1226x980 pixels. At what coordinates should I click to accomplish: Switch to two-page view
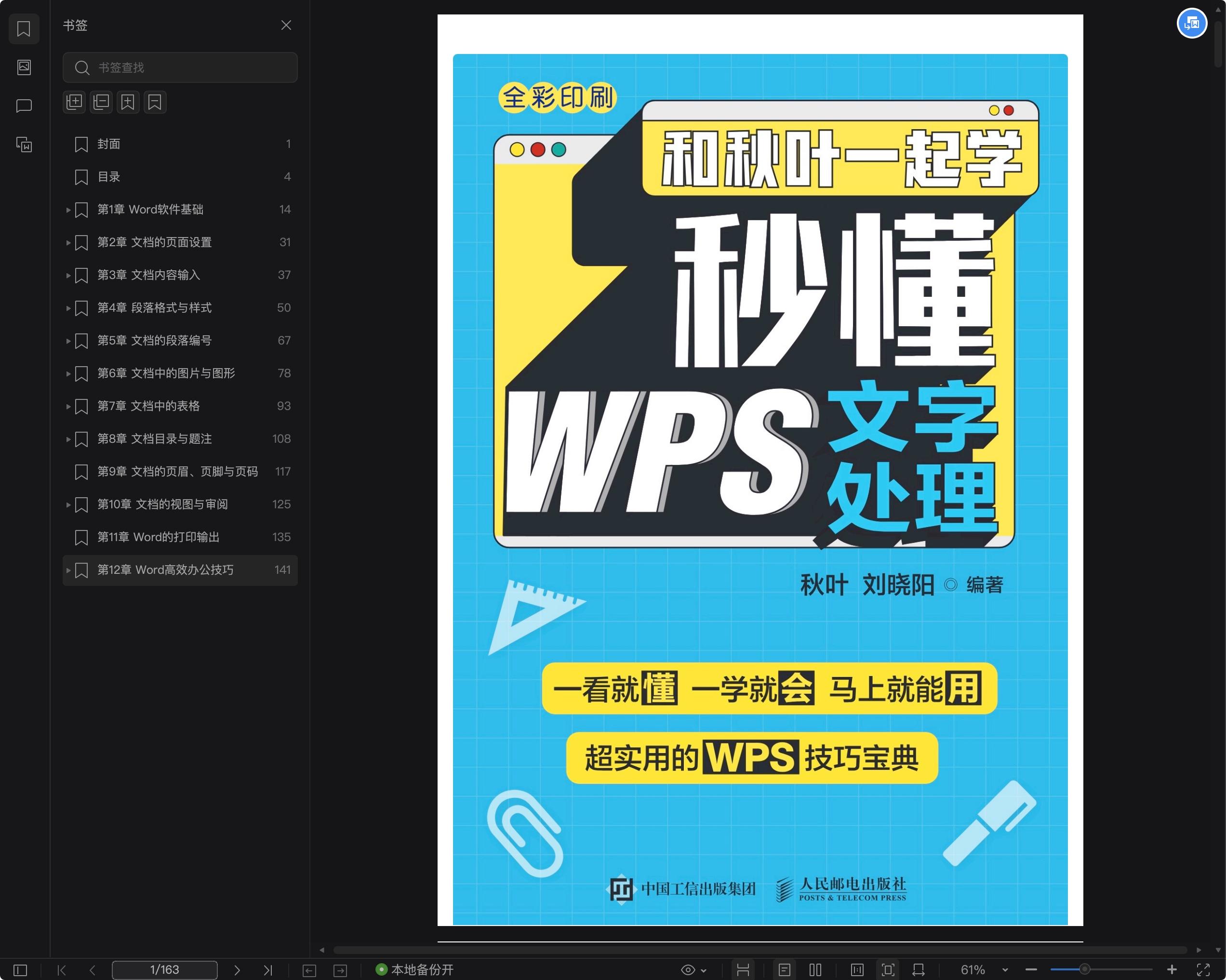(815, 970)
